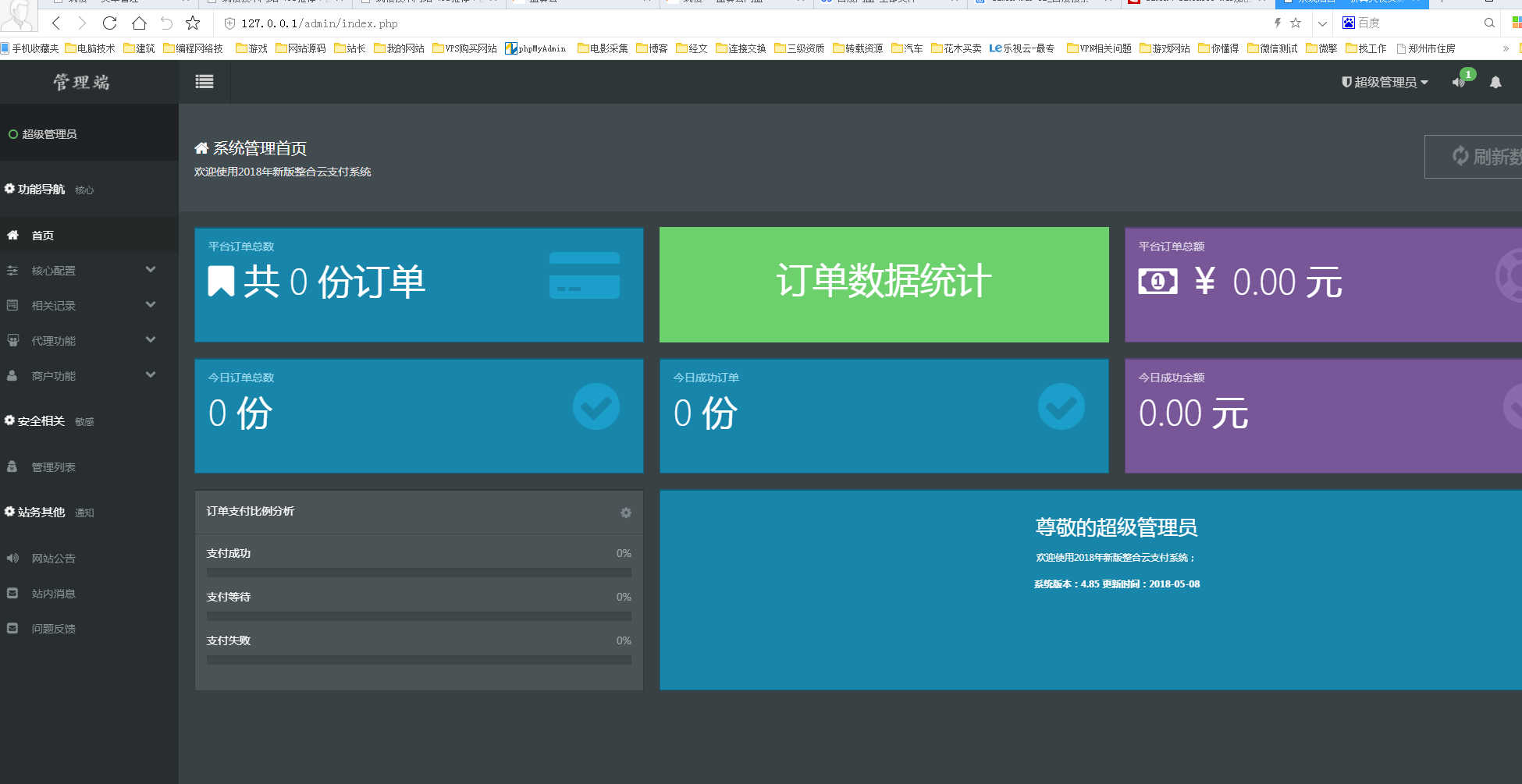Open the 超级管理员 user dropdown
This screenshot has width=1522, height=784.
coord(1385,82)
